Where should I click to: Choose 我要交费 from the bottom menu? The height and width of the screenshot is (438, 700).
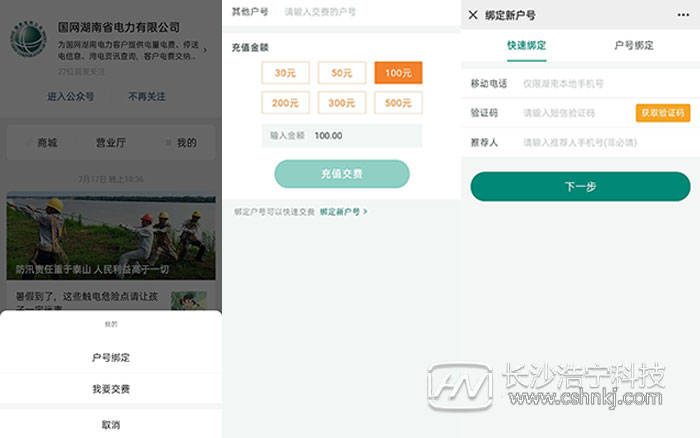110,389
